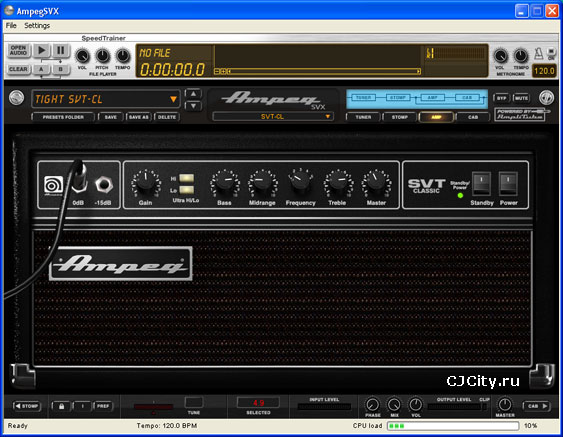This screenshot has width=563, height=437.
Task: Click the Treble knob
Action: (x=338, y=181)
